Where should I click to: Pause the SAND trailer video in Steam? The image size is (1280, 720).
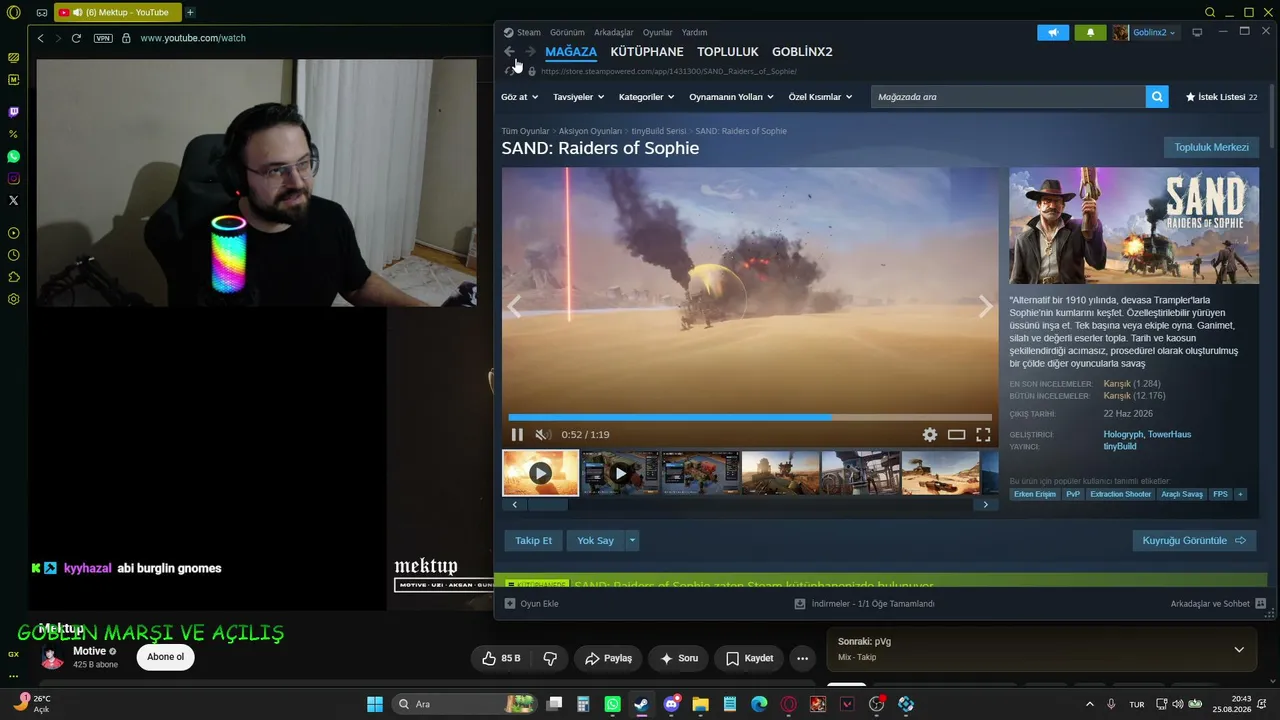point(517,435)
